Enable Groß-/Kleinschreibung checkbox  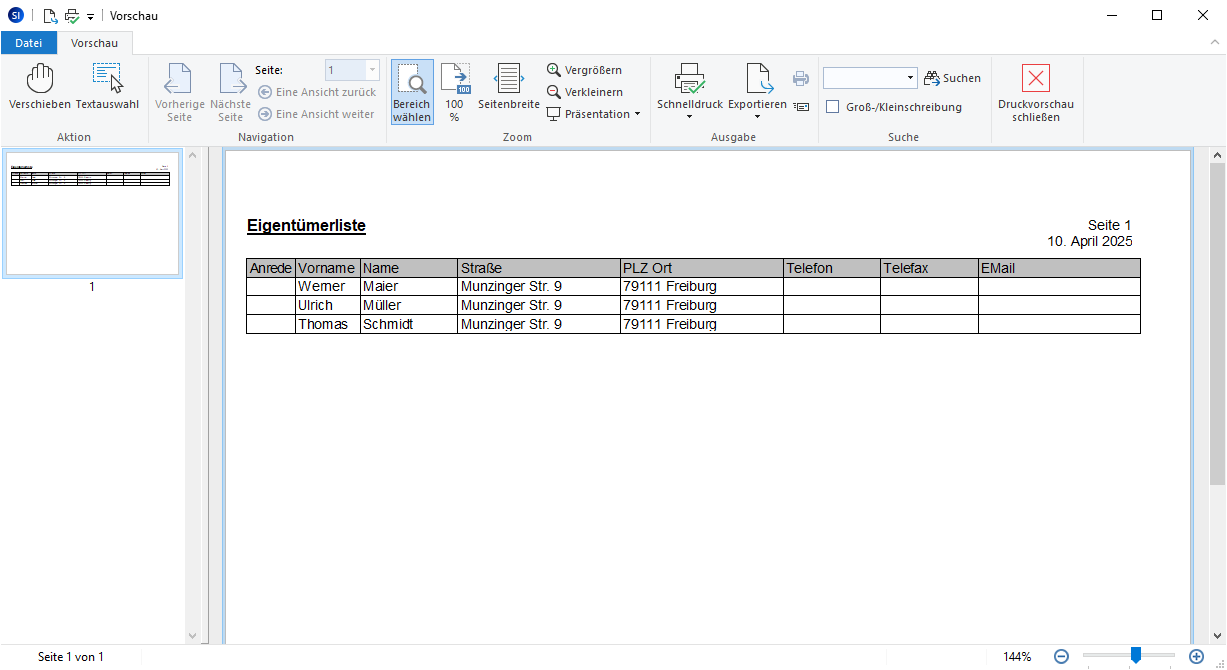point(832,107)
